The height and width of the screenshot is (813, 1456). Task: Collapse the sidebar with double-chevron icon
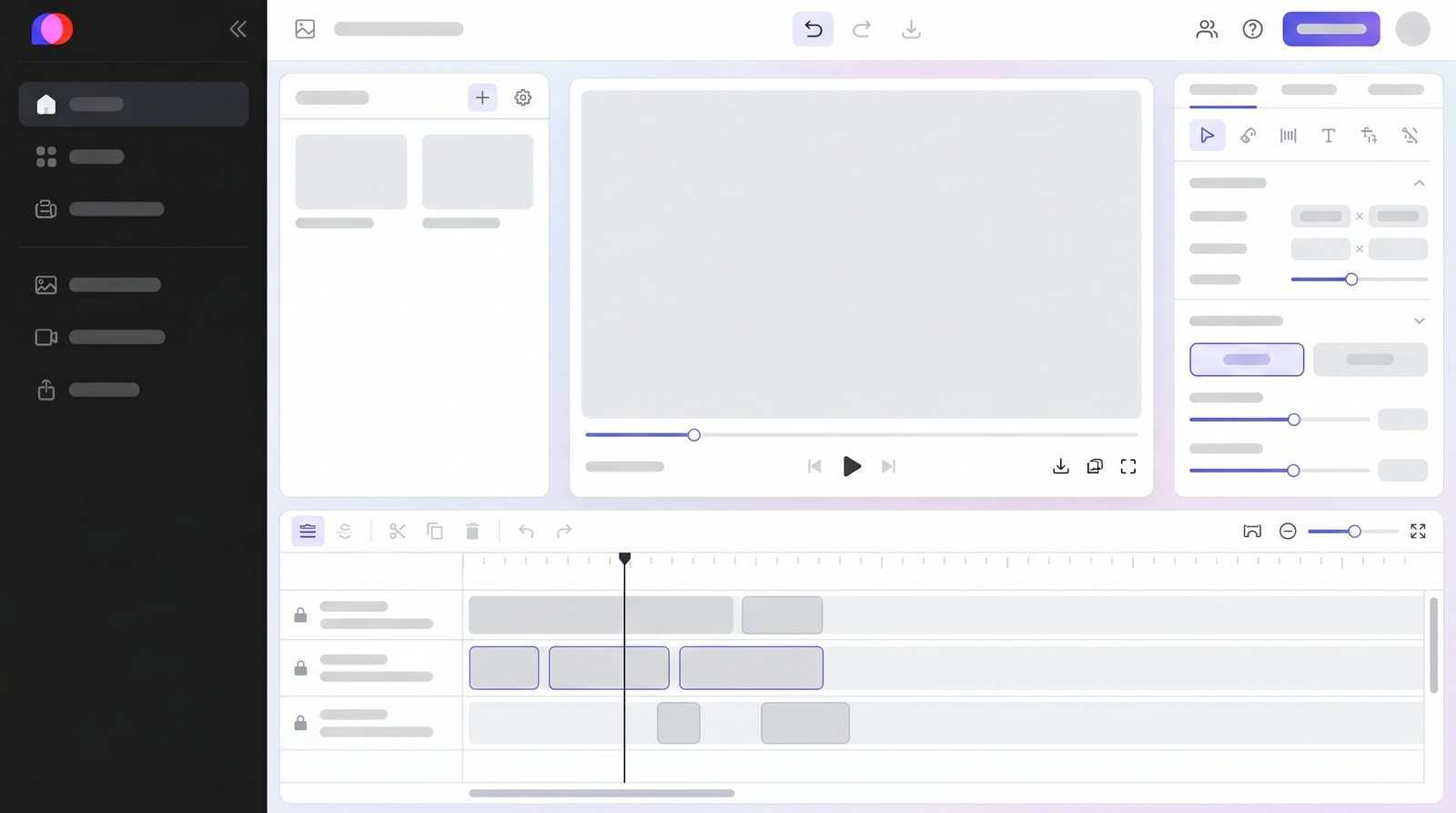(x=238, y=29)
